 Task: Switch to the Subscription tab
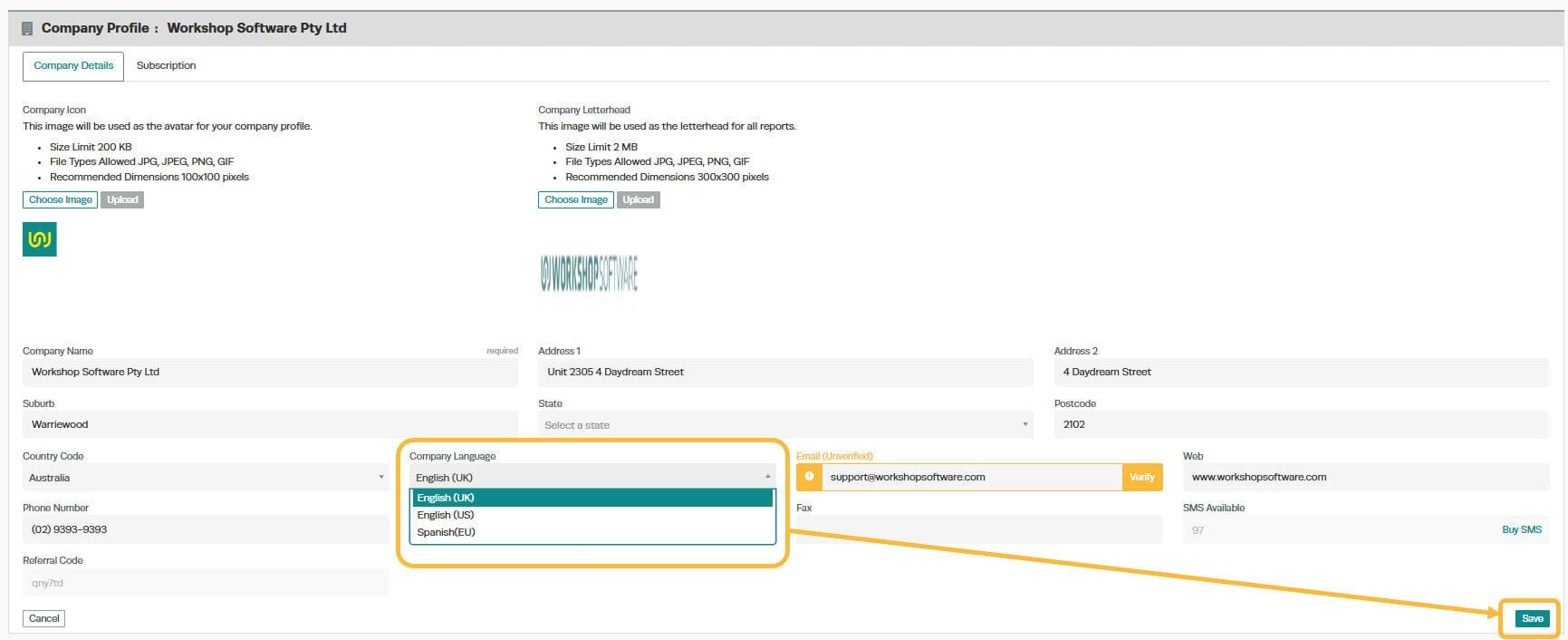point(166,65)
